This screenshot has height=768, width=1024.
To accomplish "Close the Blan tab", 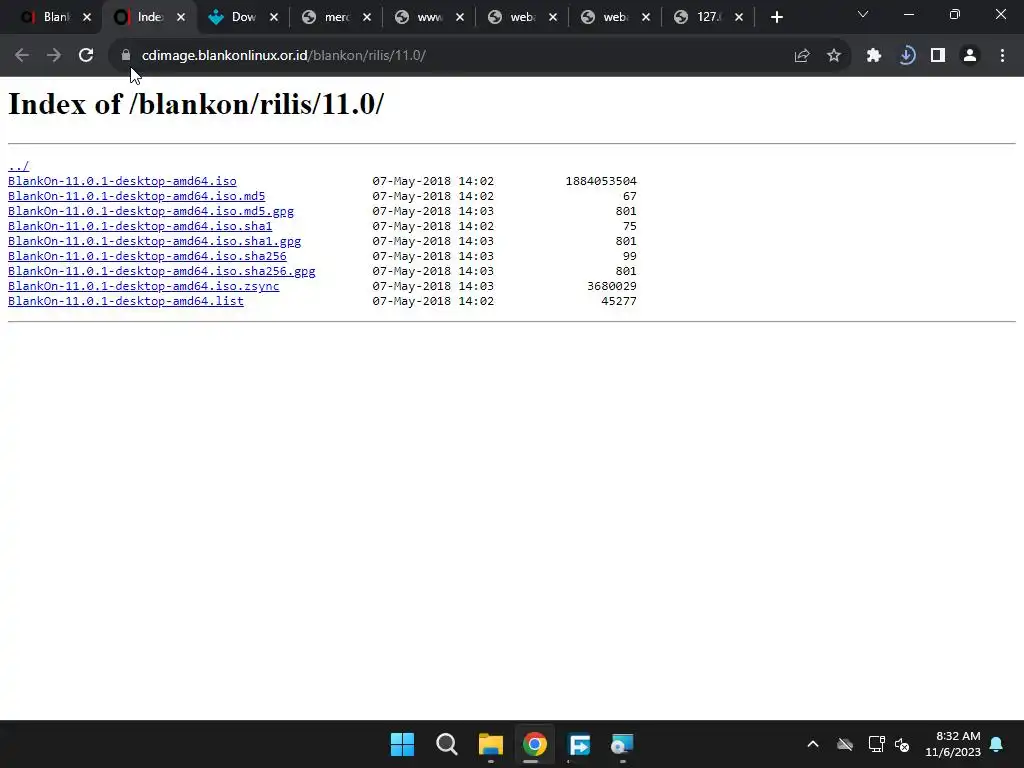I will tap(87, 18).
